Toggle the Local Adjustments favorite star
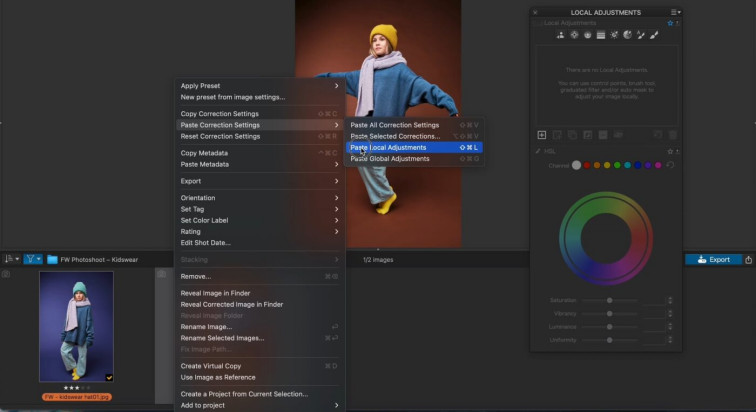Screen dimensions: 756x412 pyautogui.click(x=670, y=23)
